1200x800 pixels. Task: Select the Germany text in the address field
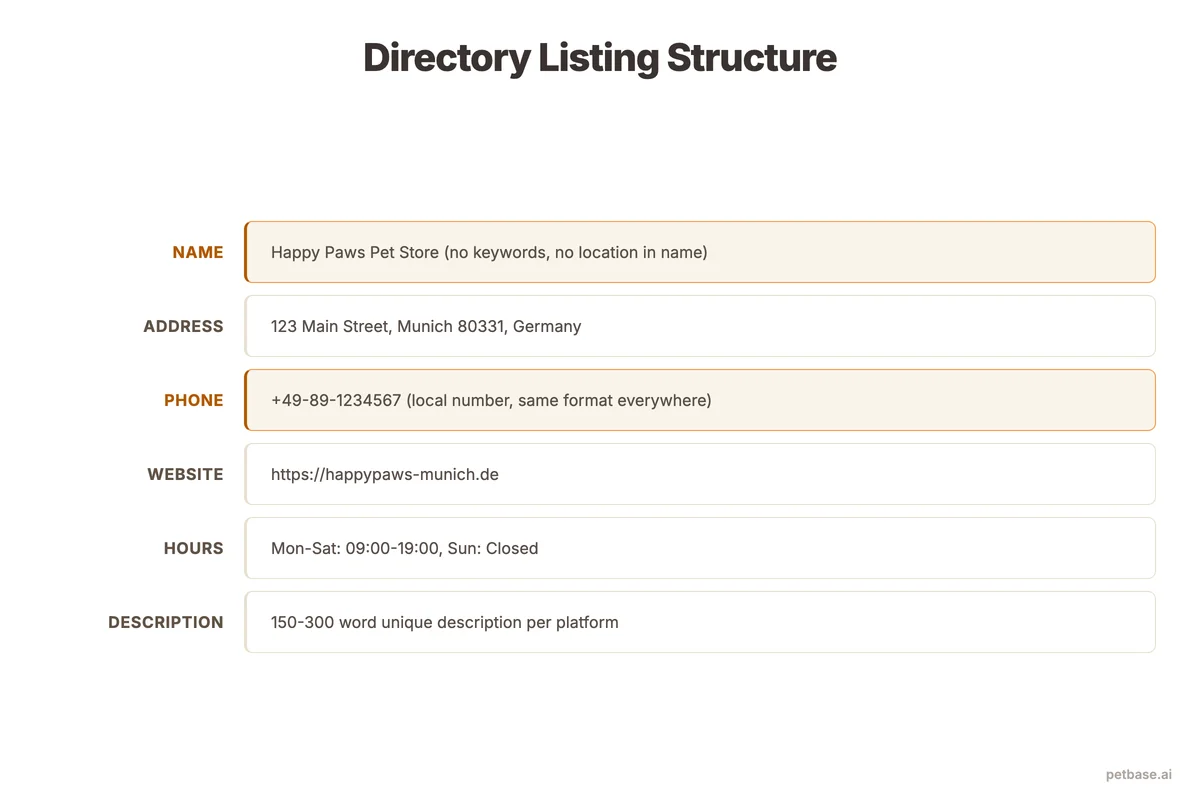coord(549,326)
